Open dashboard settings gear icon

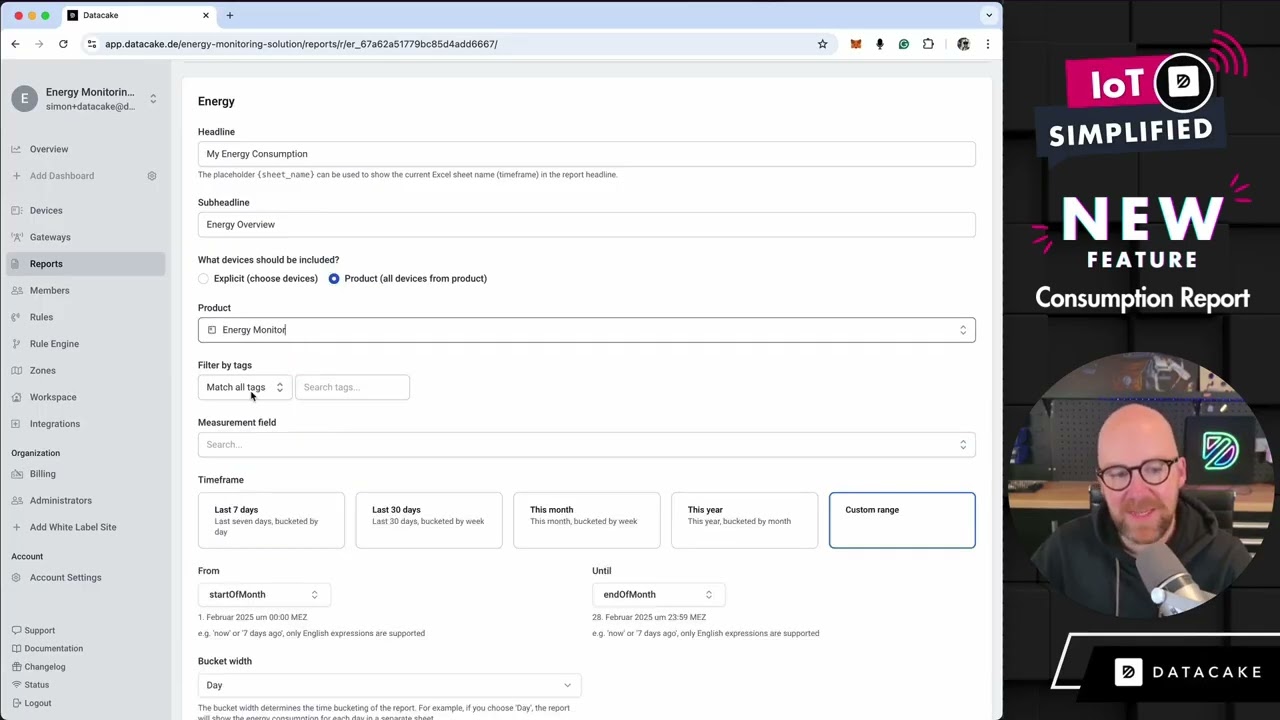pos(152,176)
